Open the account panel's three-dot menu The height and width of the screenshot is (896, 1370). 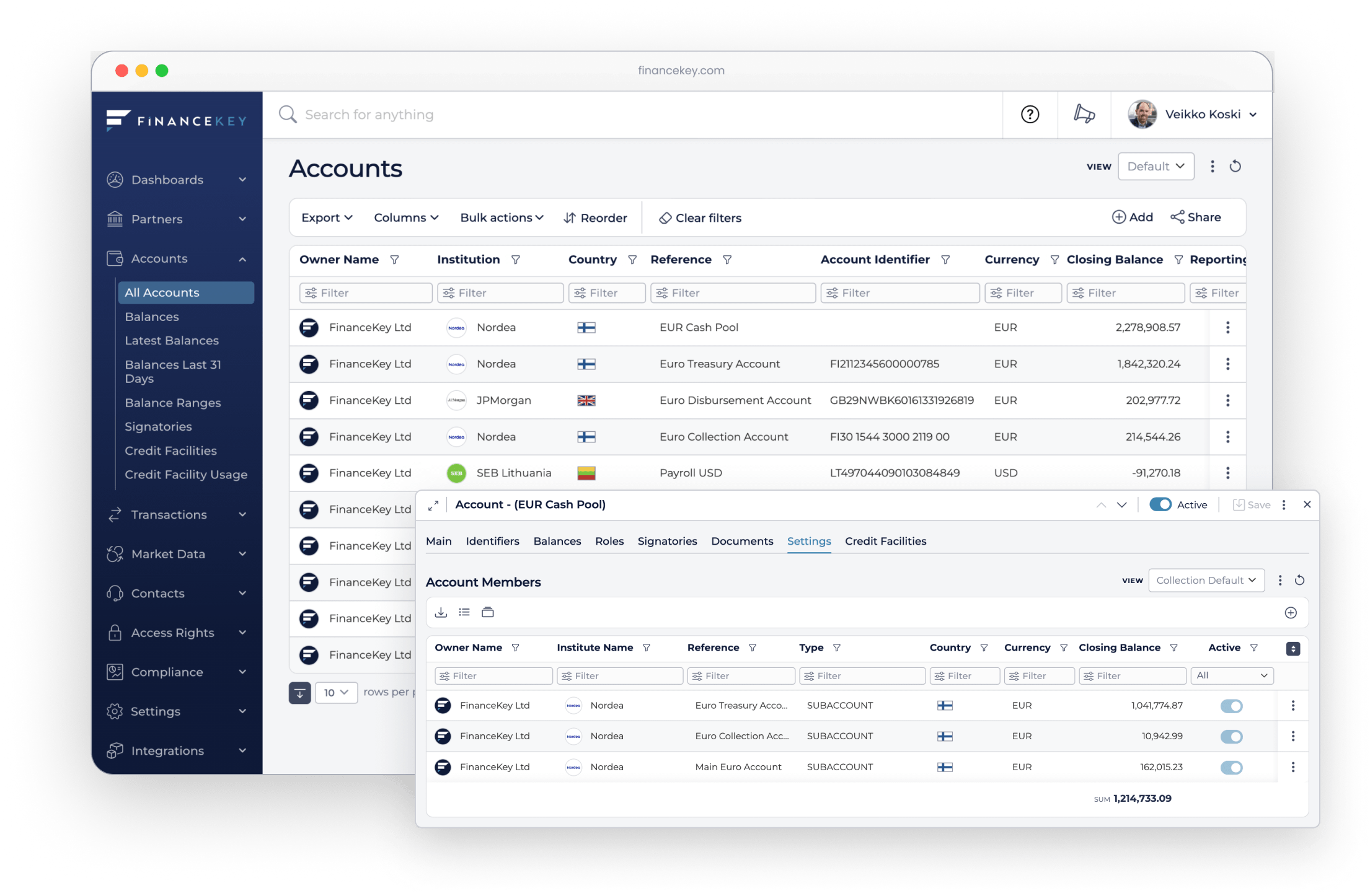1284,505
